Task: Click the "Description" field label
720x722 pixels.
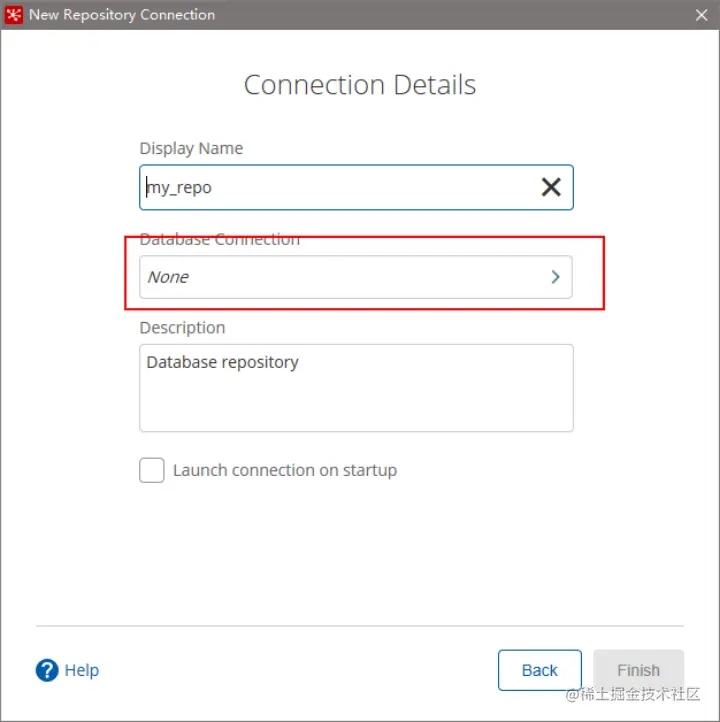Action: point(182,328)
